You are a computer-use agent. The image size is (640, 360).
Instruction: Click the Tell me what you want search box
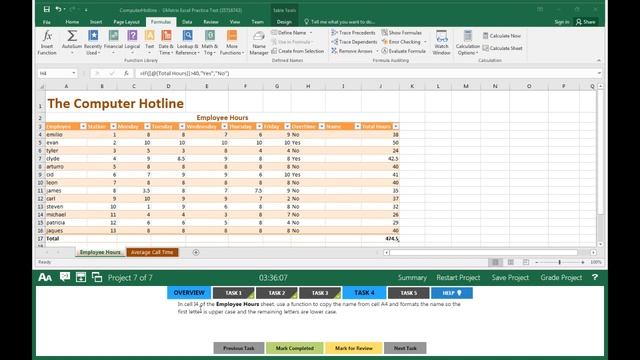tap(340, 22)
